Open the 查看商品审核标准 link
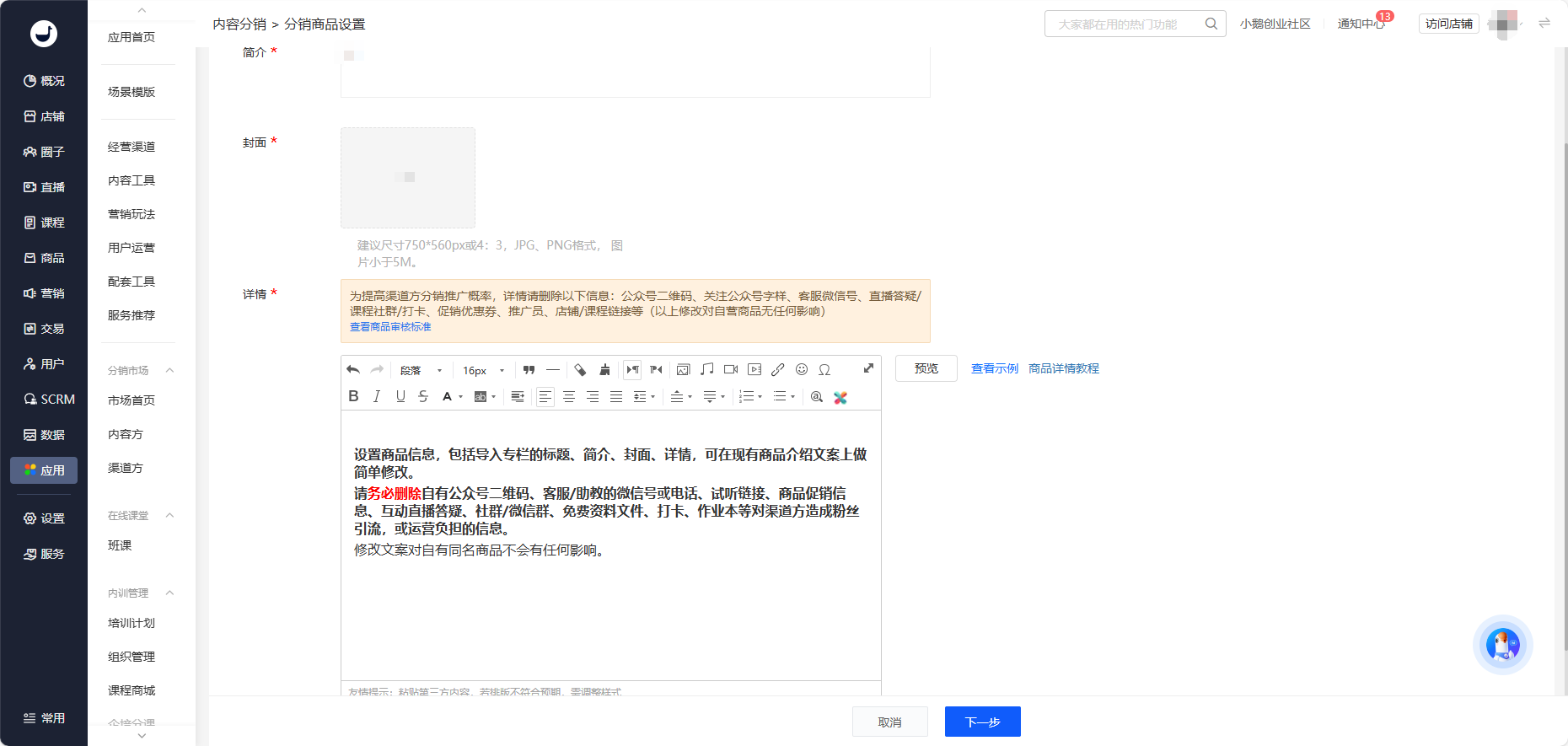Viewport: 1568px width, 746px height. [390, 327]
